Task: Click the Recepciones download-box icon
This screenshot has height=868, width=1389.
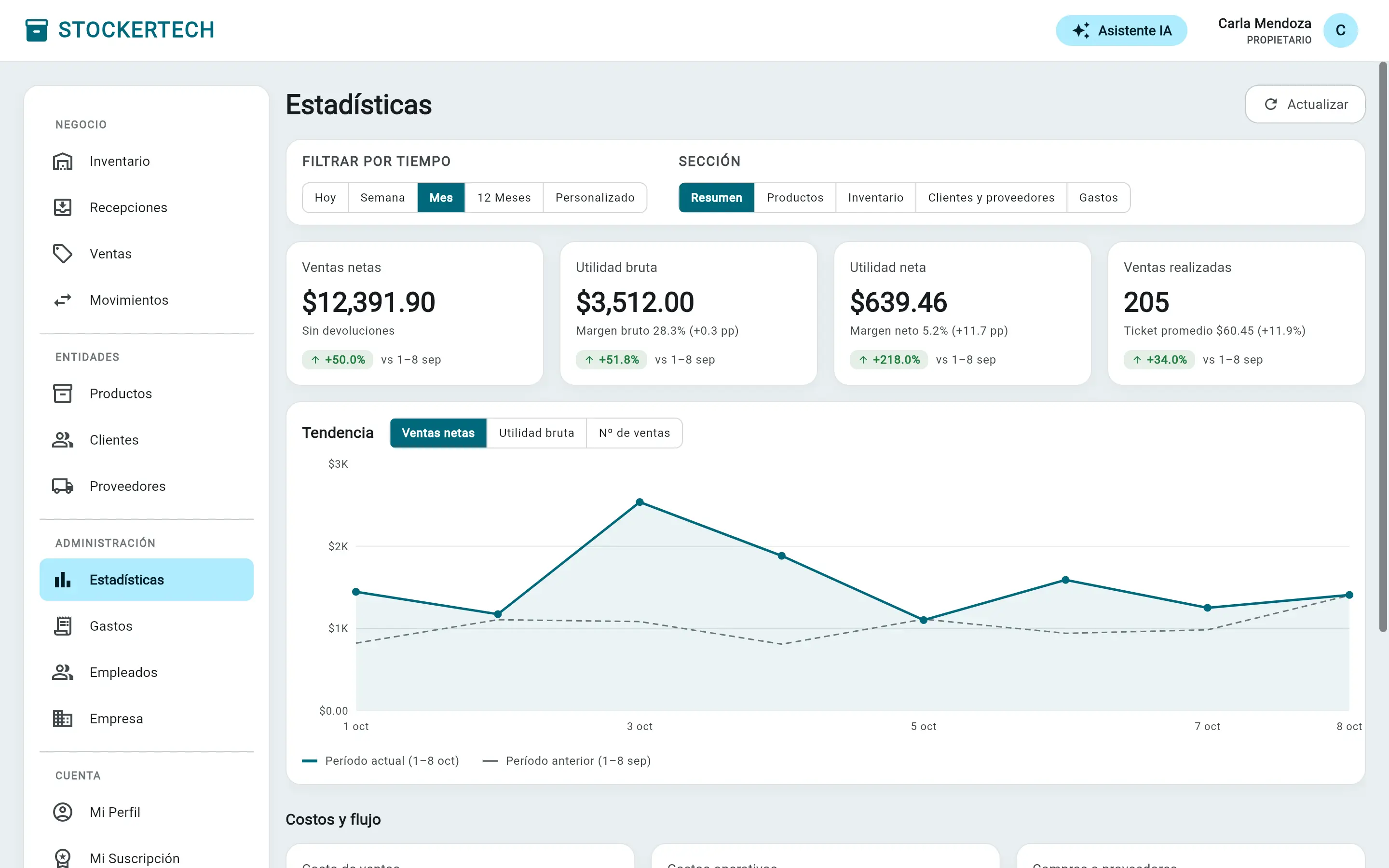Action: (x=63, y=207)
